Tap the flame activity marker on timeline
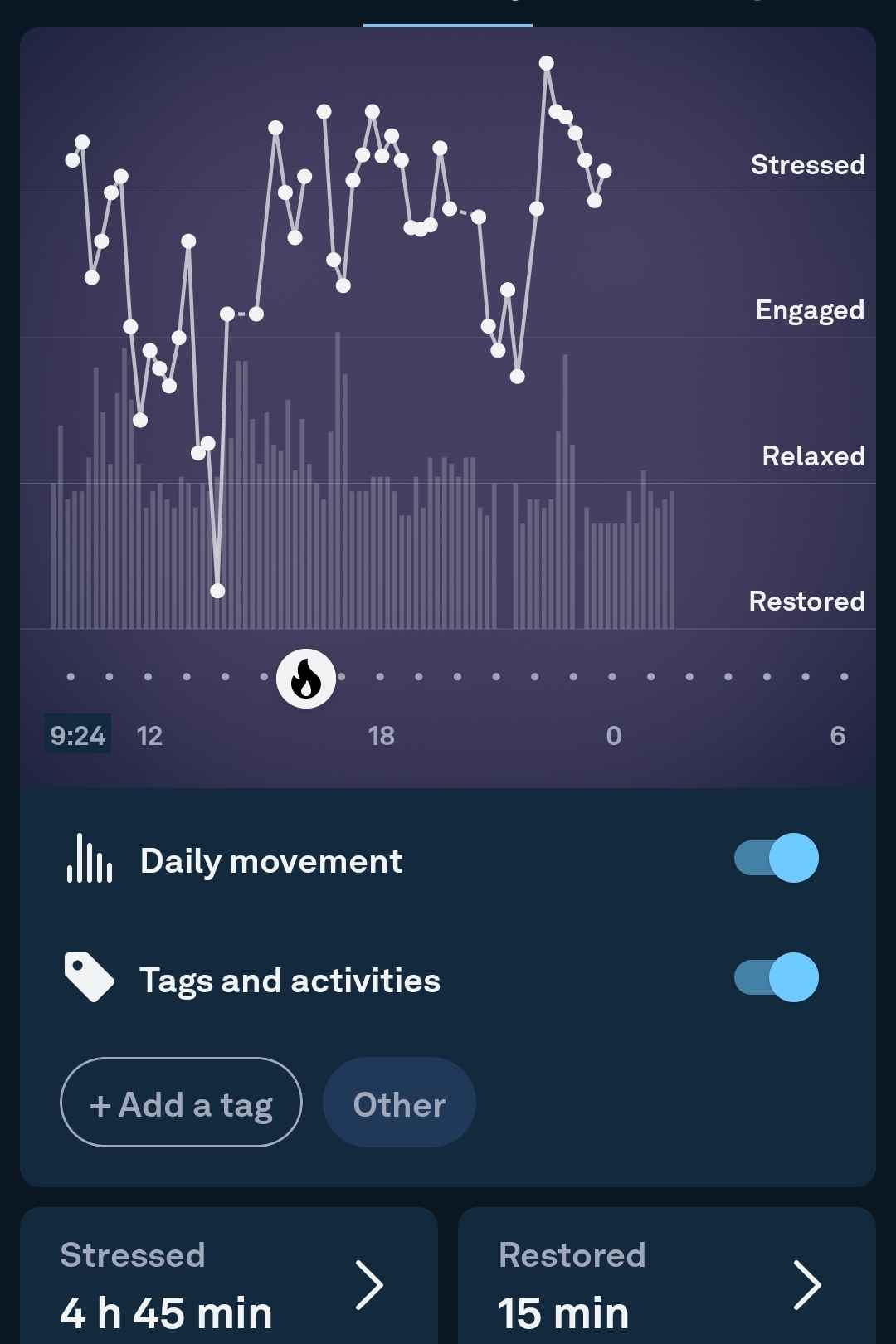Image resolution: width=896 pixels, height=1344 pixels. coord(306,679)
